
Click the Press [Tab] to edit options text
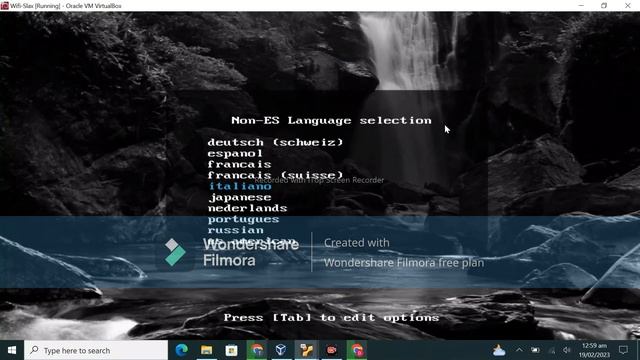[x=331, y=318]
